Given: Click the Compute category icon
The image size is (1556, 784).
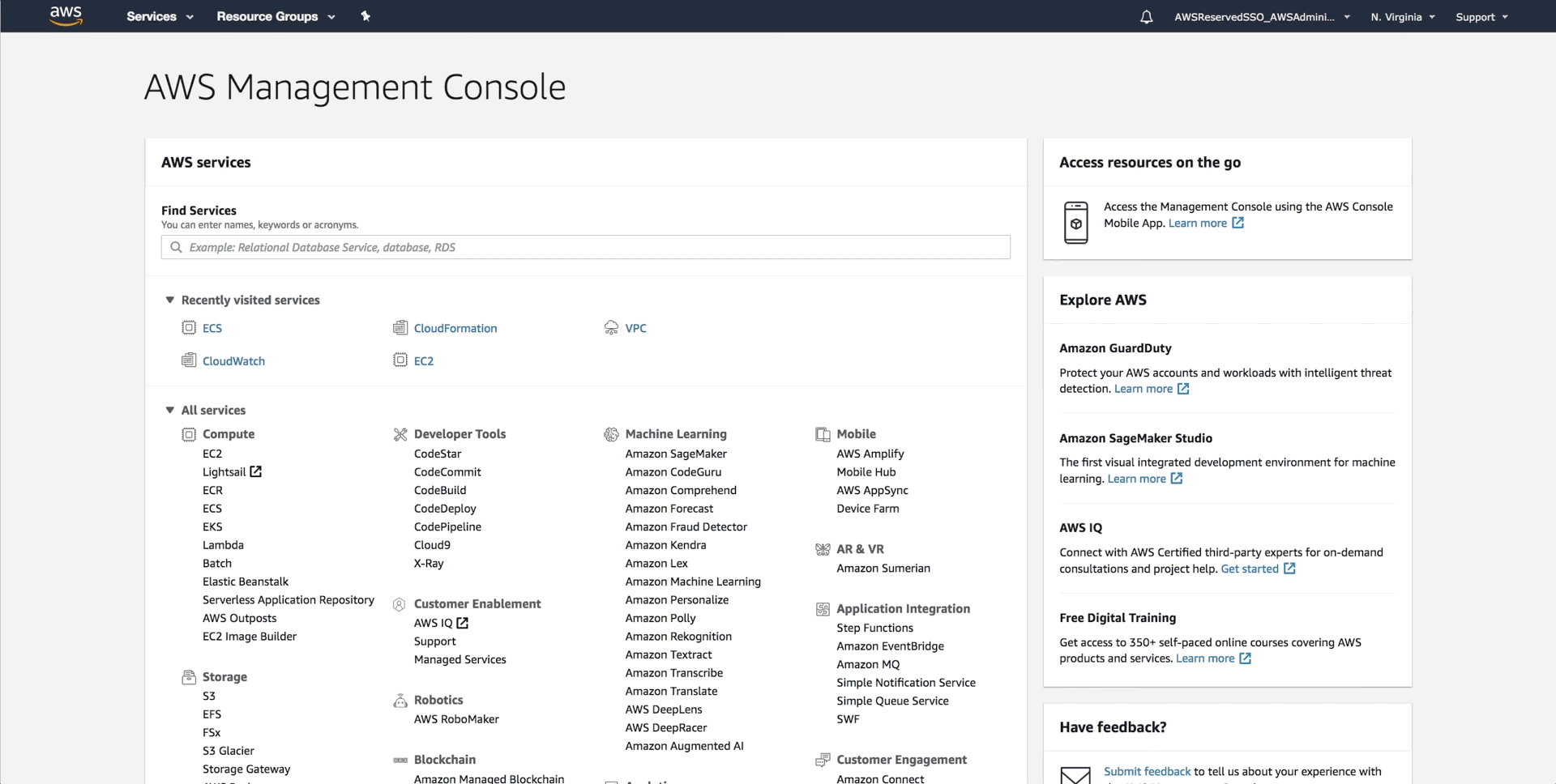Looking at the screenshot, I should point(188,434).
